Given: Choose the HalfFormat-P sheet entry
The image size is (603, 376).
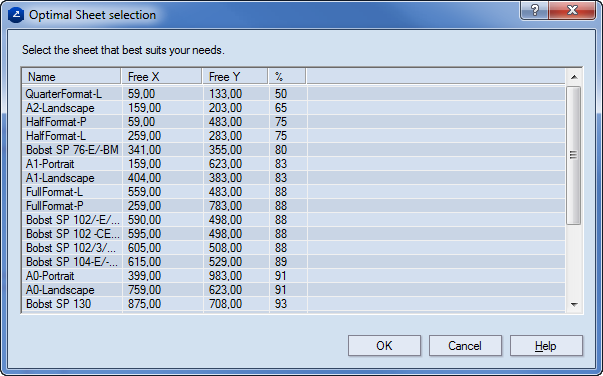Looking at the screenshot, I should point(294,122).
